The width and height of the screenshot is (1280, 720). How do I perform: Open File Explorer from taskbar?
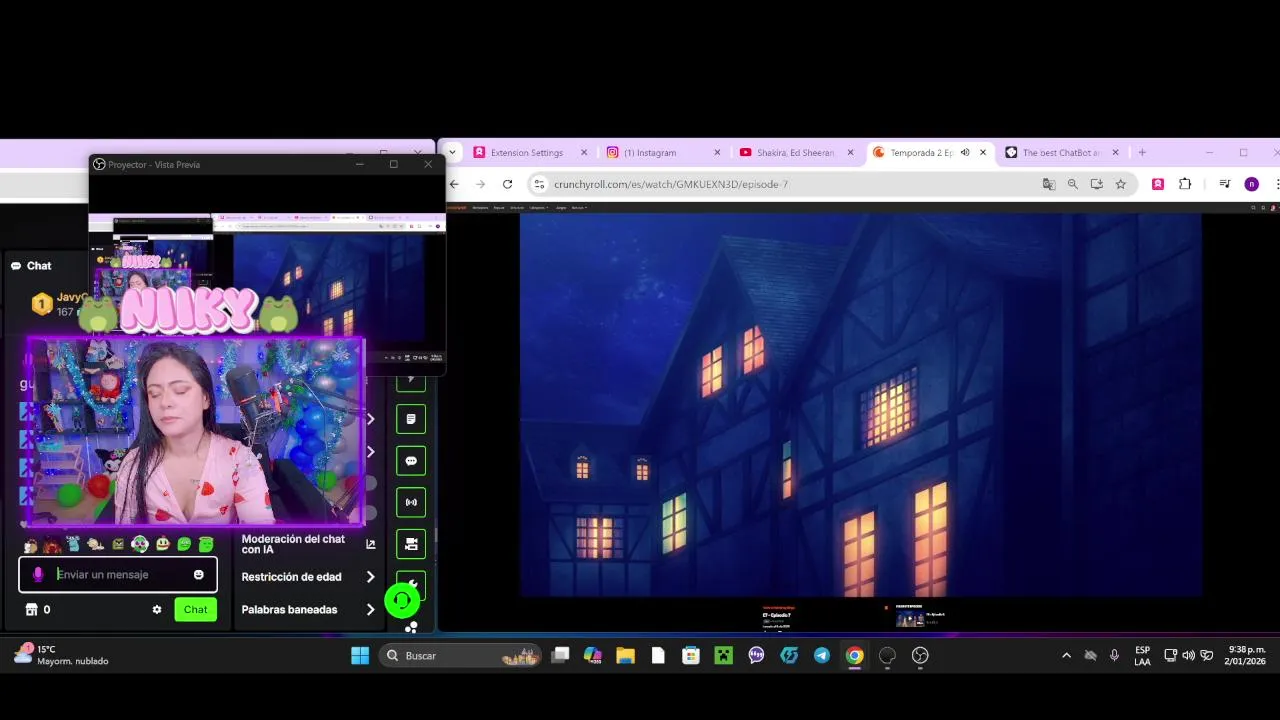625,656
